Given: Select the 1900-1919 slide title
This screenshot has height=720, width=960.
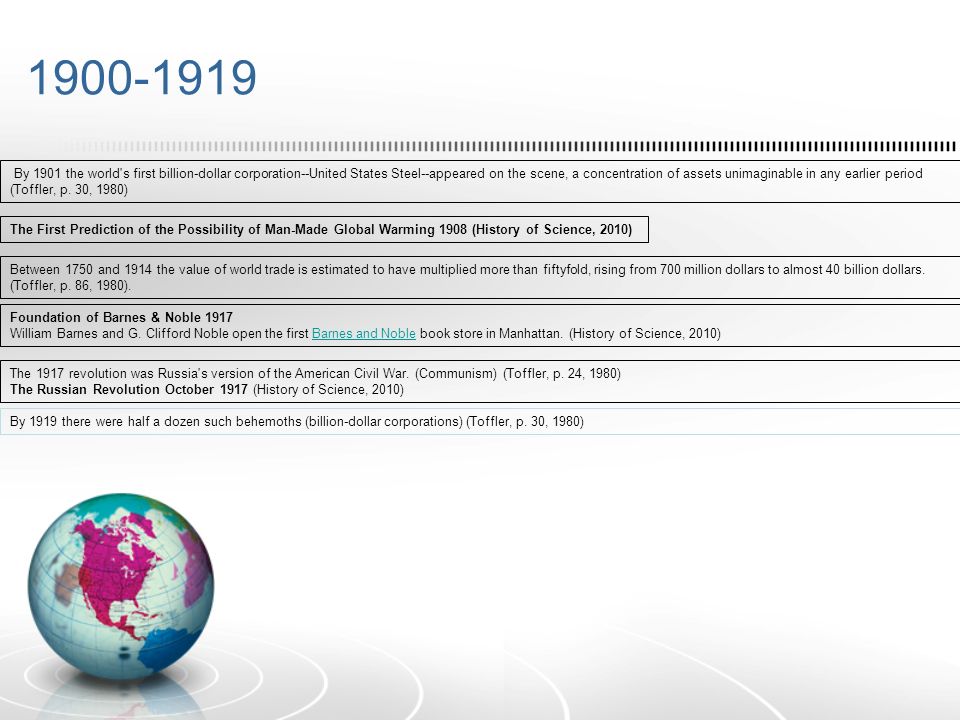Looking at the screenshot, I should point(142,78).
